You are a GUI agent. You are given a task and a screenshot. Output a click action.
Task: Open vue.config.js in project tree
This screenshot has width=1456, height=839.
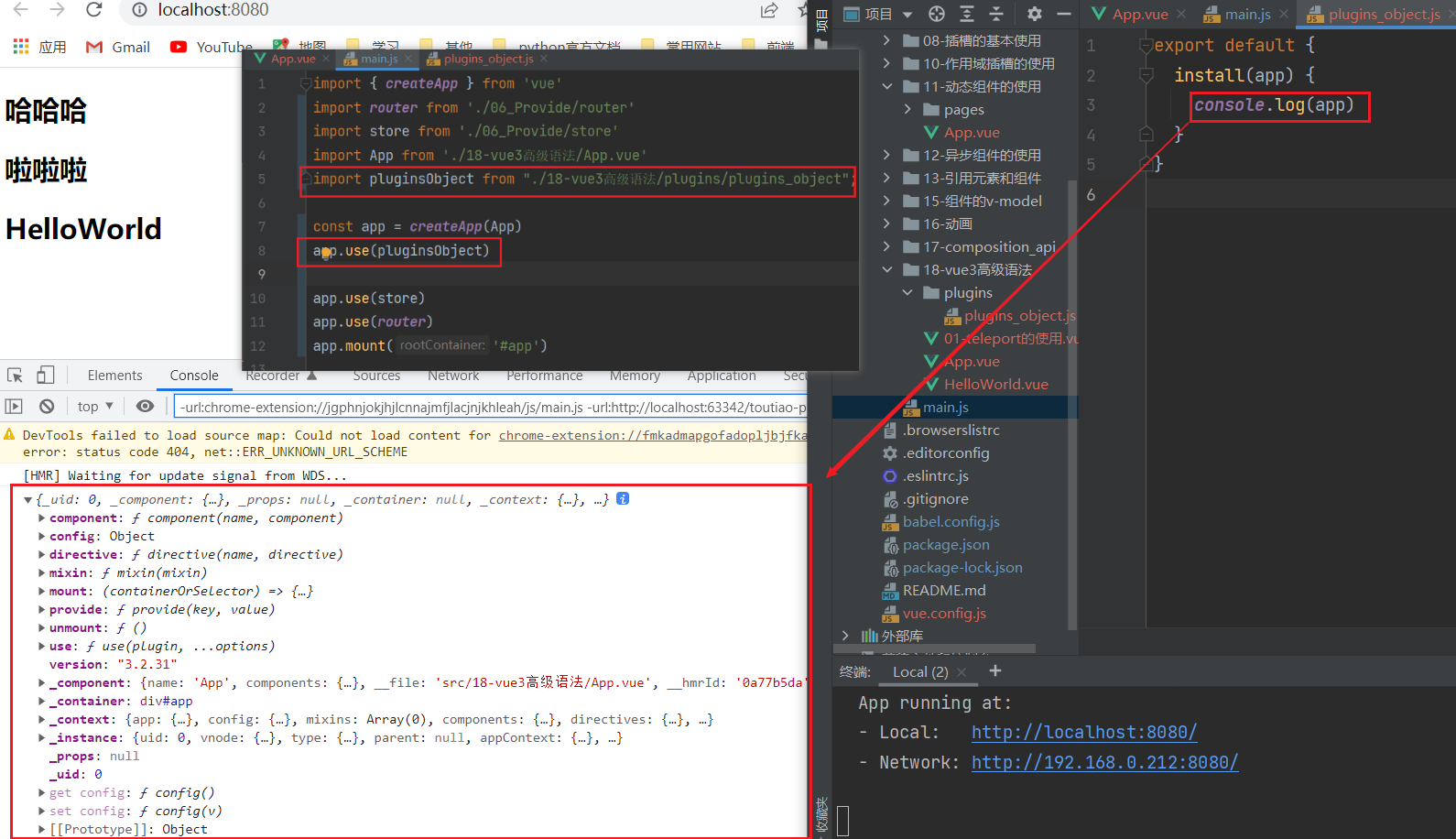coord(933,613)
